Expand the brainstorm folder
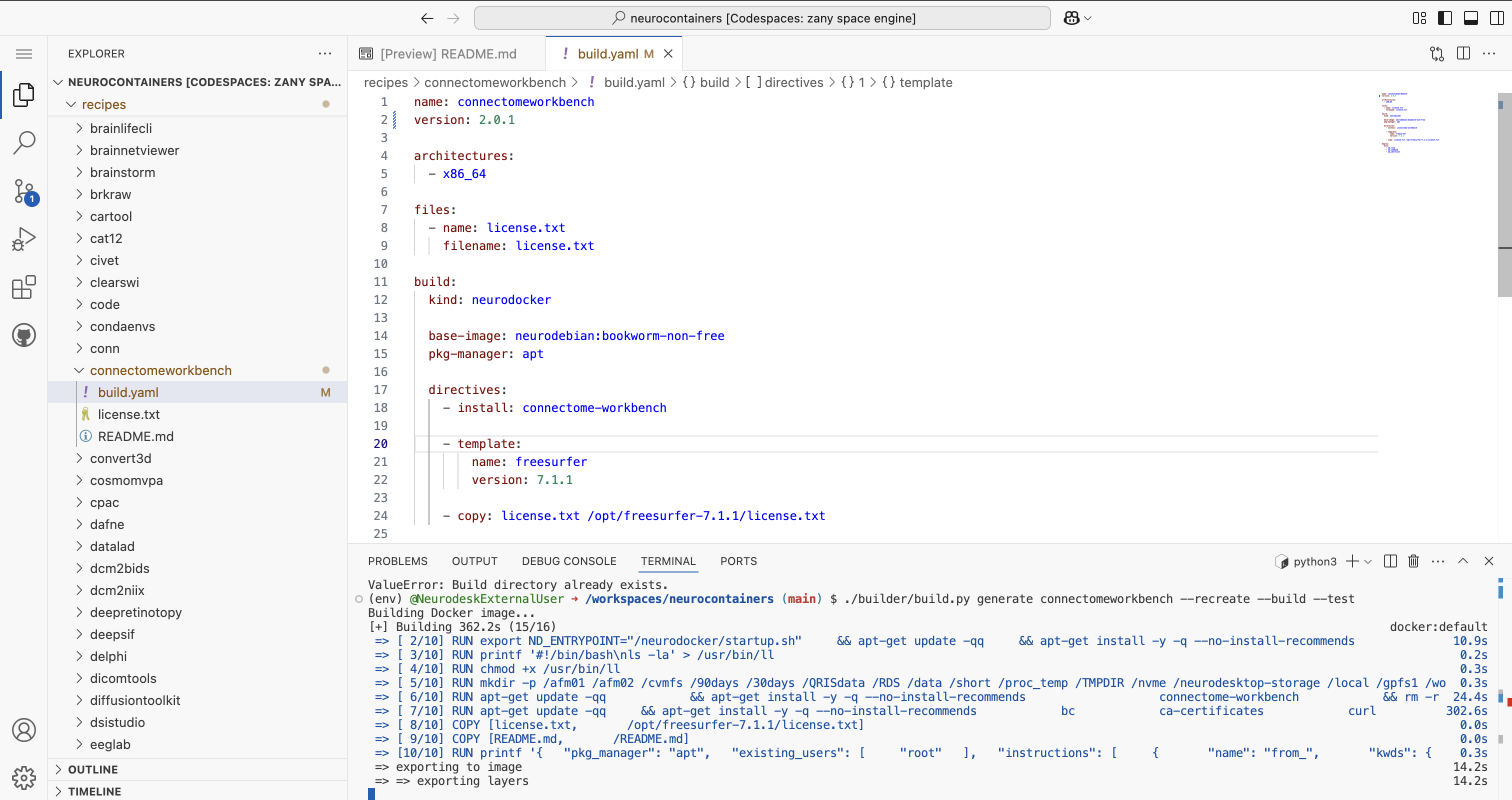1512x800 pixels. coord(122,172)
